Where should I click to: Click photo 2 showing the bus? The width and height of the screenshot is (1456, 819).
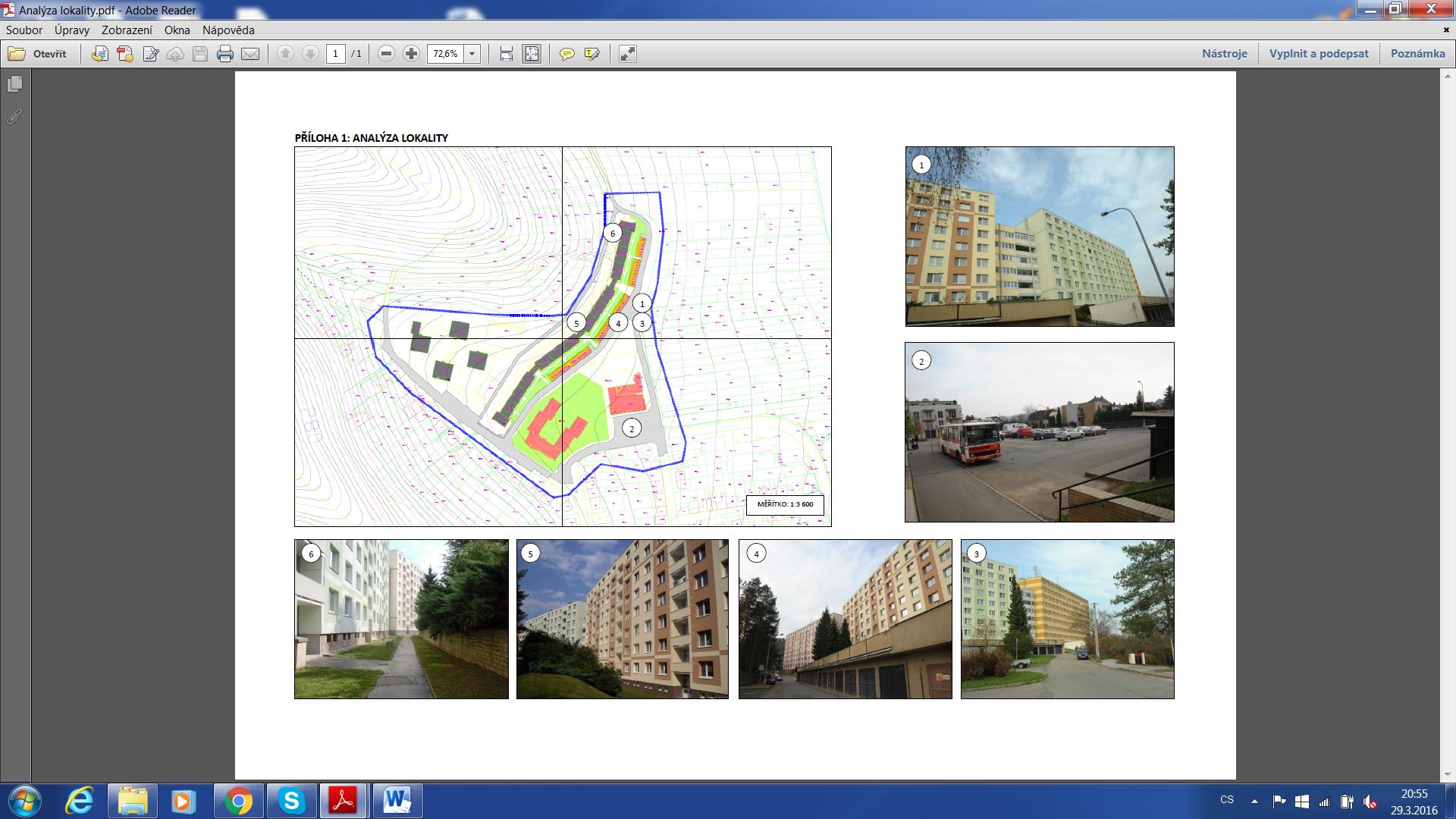[1040, 432]
